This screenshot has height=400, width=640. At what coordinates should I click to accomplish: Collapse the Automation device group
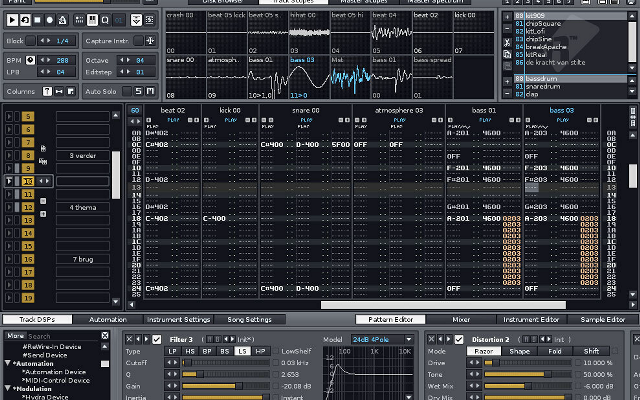[x=7, y=363]
